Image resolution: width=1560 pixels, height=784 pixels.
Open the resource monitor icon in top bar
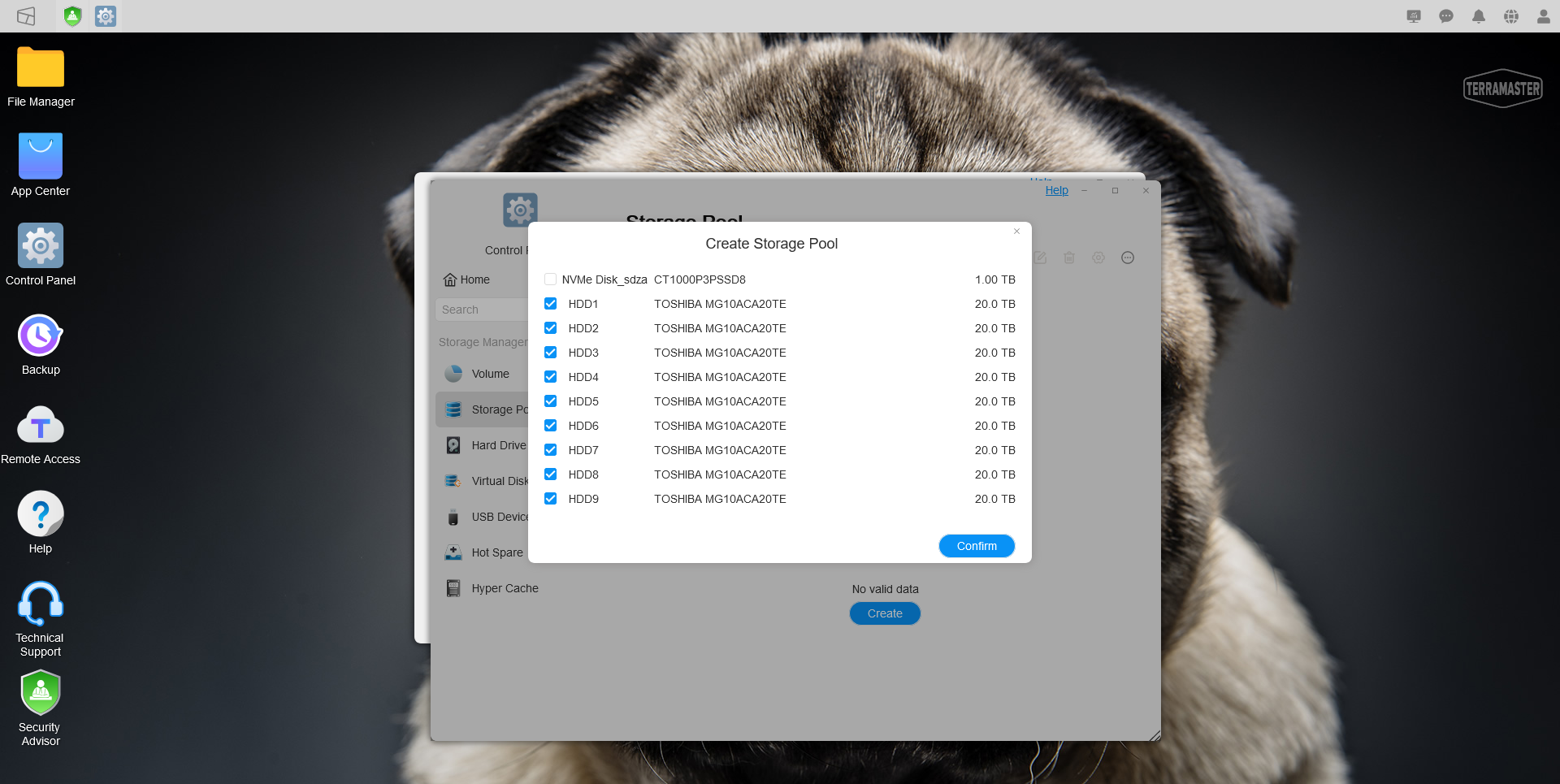click(1414, 16)
